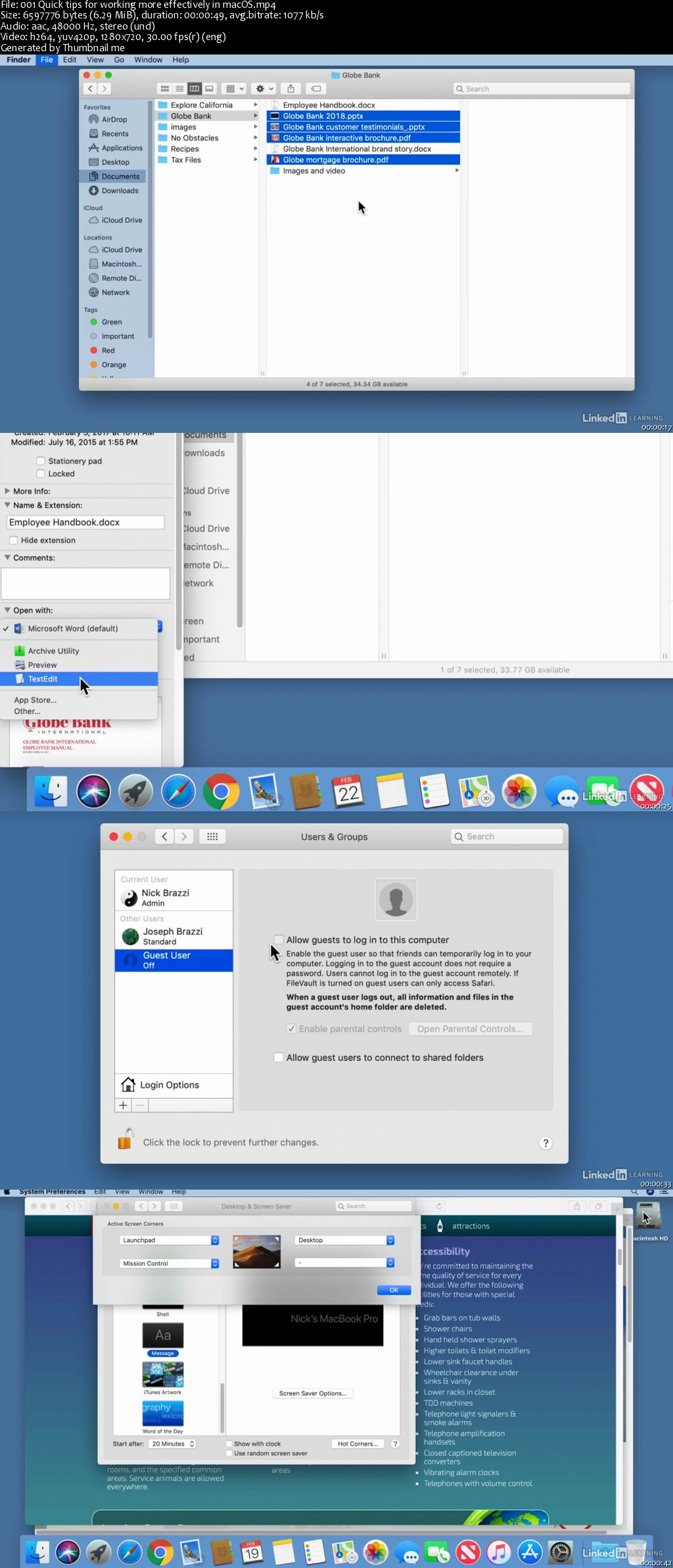Click the help button beside Hot Corners
The height and width of the screenshot is (1568, 673).
pos(395,1443)
